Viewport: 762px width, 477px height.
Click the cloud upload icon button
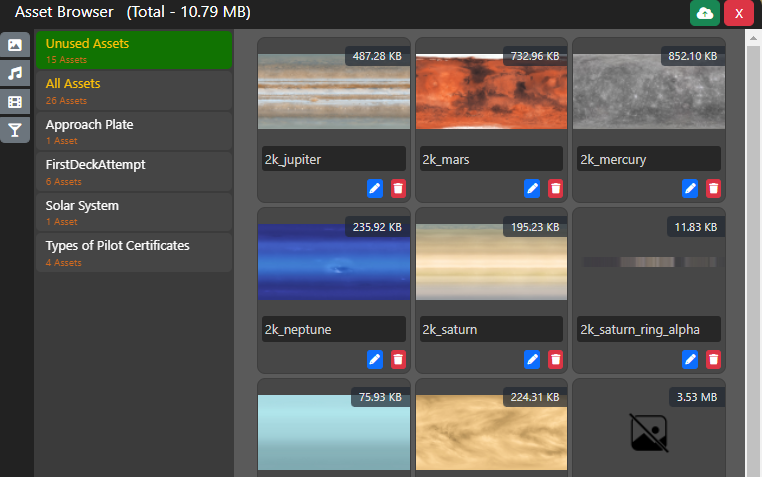pos(705,13)
